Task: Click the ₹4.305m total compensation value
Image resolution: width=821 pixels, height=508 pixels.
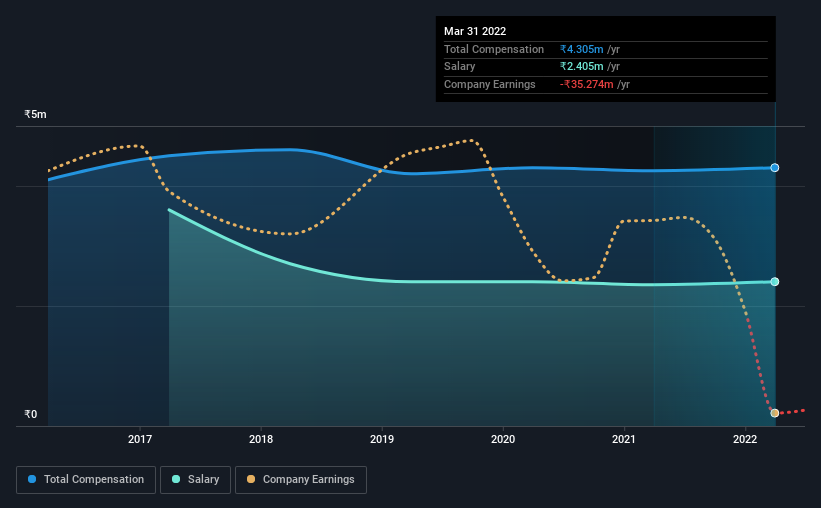Action: point(581,49)
